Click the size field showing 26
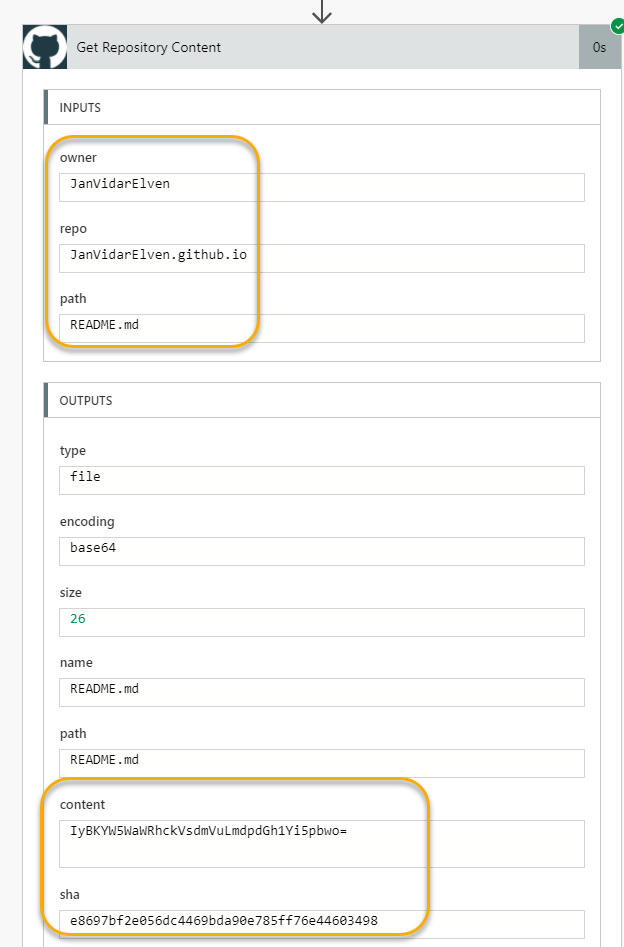The image size is (624, 947). [322, 622]
